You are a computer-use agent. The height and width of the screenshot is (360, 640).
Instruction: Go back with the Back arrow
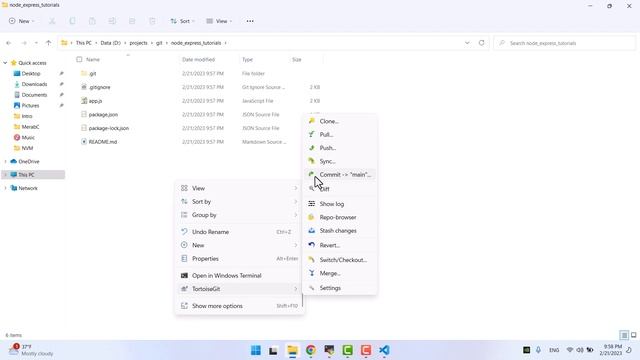(9, 43)
